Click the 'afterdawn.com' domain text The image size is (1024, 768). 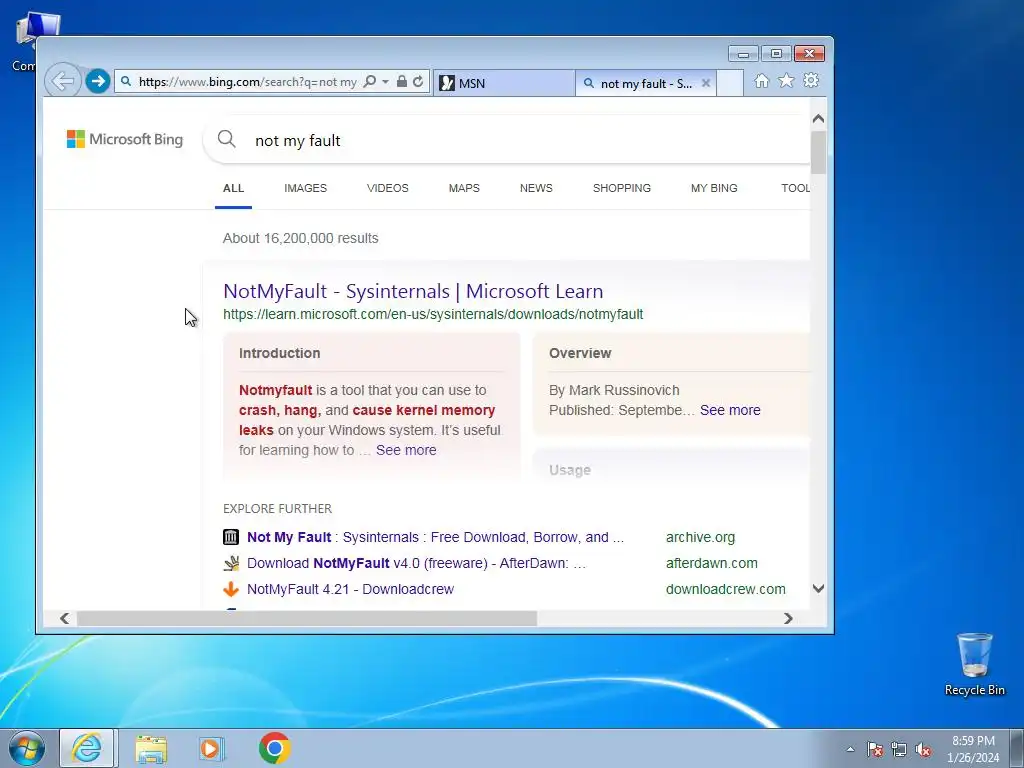(712, 563)
